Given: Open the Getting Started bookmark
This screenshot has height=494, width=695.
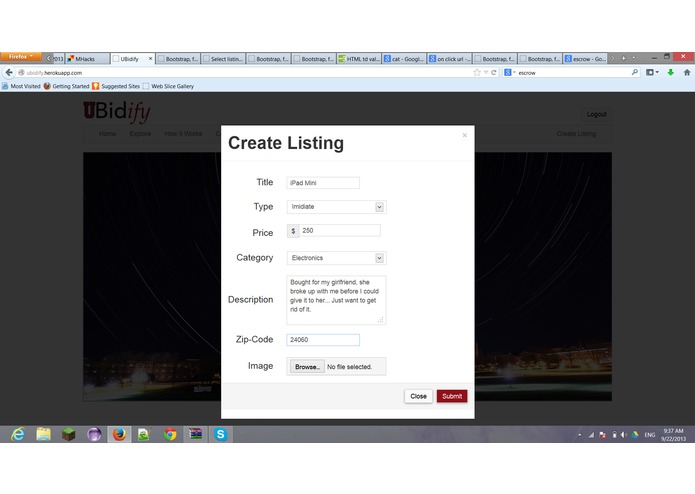Looking at the screenshot, I should tap(66, 86).
